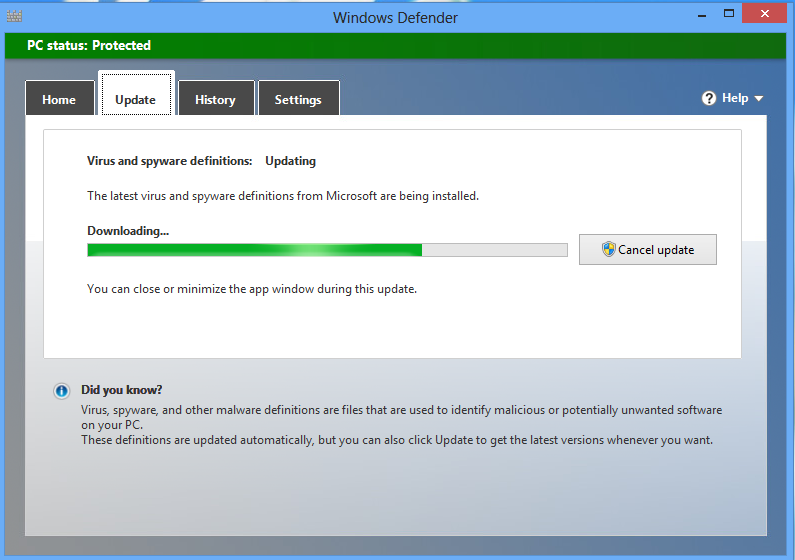Click the download progress bar

(327, 250)
